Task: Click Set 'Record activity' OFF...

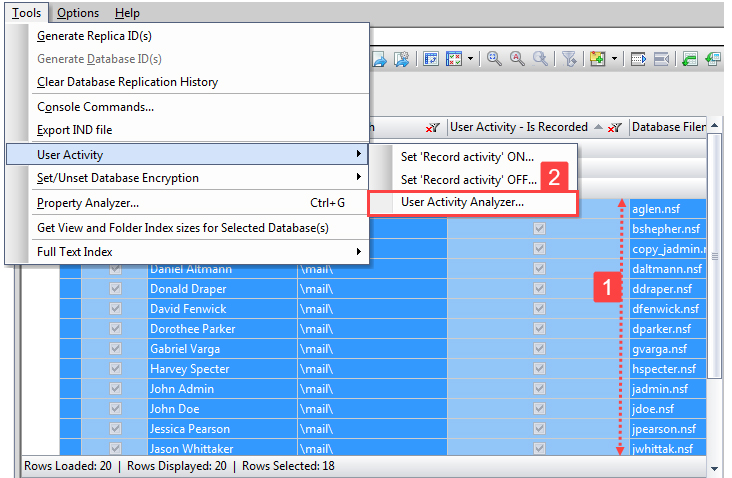Action: pyautogui.click(x=468, y=180)
